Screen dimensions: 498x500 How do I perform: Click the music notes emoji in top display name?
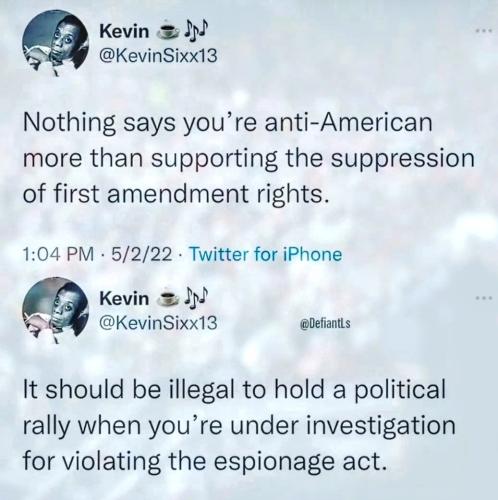(x=196, y=29)
